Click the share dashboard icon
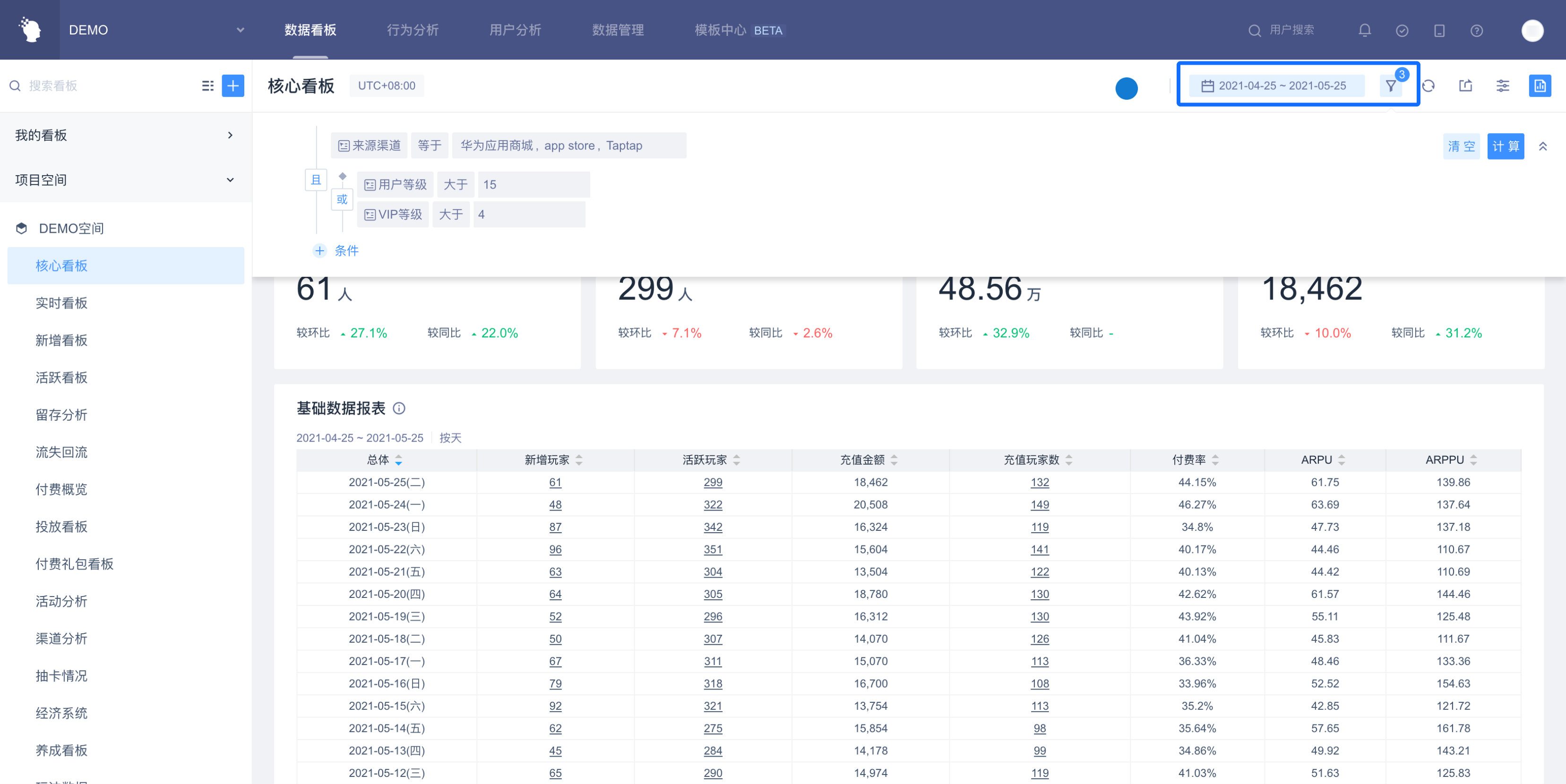The image size is (1566, 784). pos(1466,85)
